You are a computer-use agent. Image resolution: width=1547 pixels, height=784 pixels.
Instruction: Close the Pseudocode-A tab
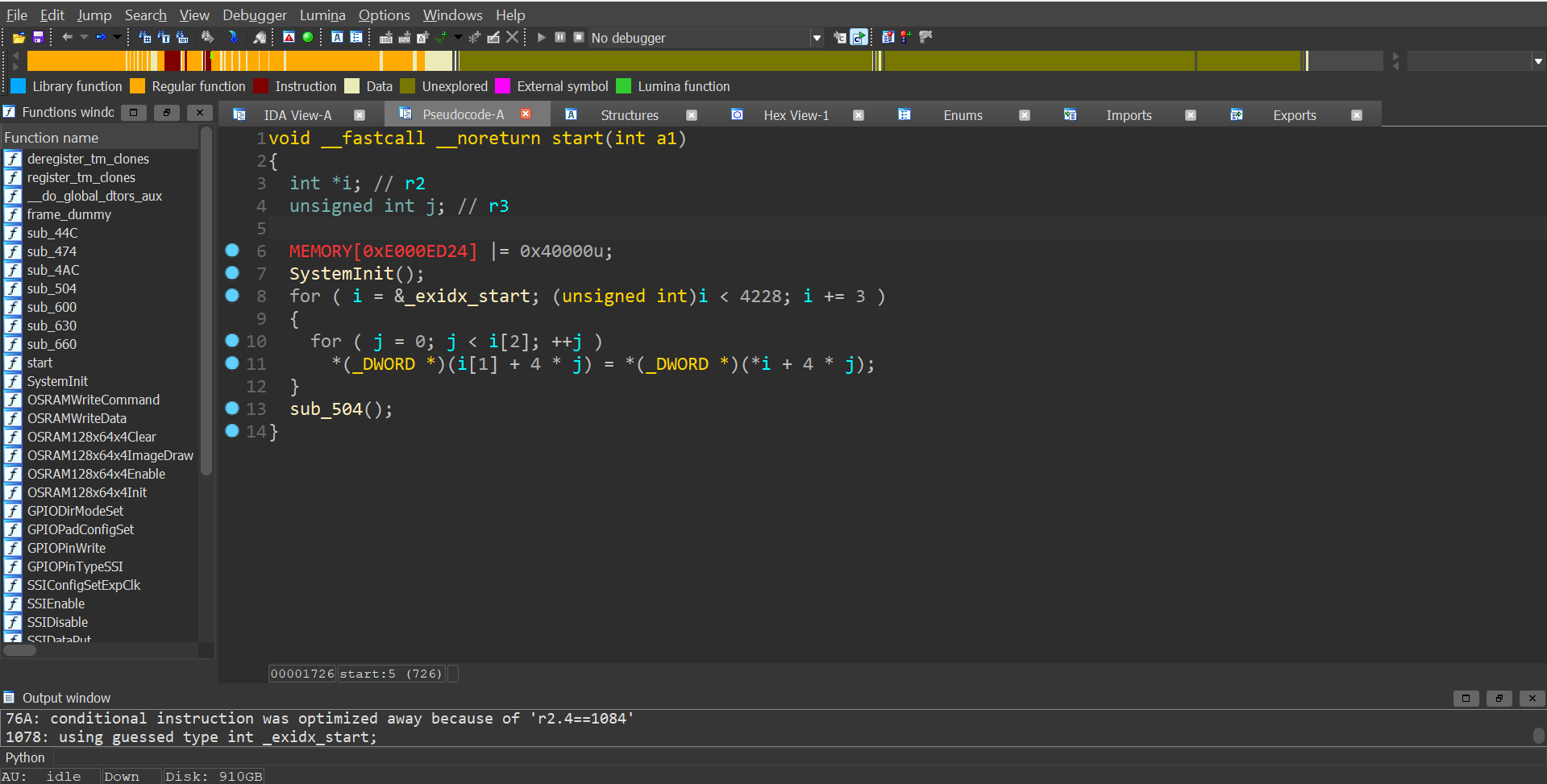pyautogui.click(x=526, y=114)
